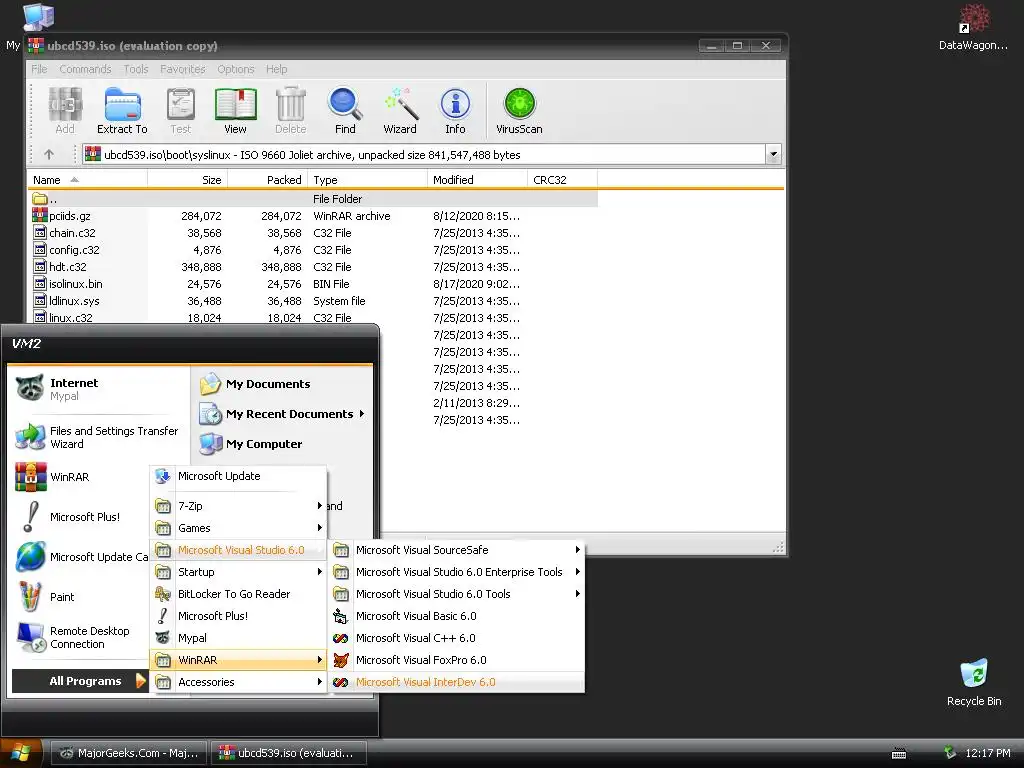Image resolution: width=1024 pixels, height=768 pixels.
Task: Select chain.c32 in the file list
Action: click(x=313, y=233)
